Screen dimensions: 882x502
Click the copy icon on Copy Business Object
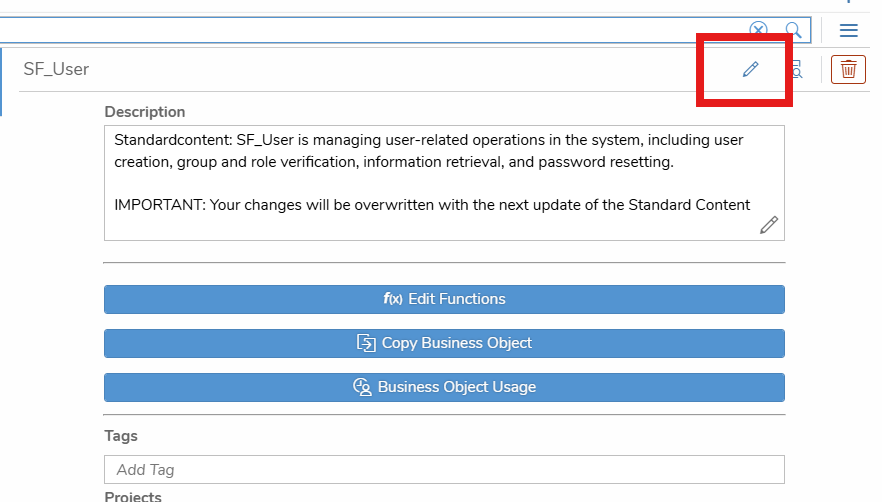click(367, 343)
